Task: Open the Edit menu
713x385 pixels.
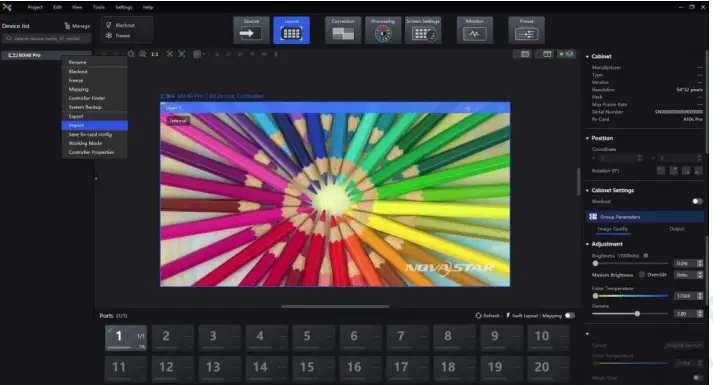Action: [57, 7]
